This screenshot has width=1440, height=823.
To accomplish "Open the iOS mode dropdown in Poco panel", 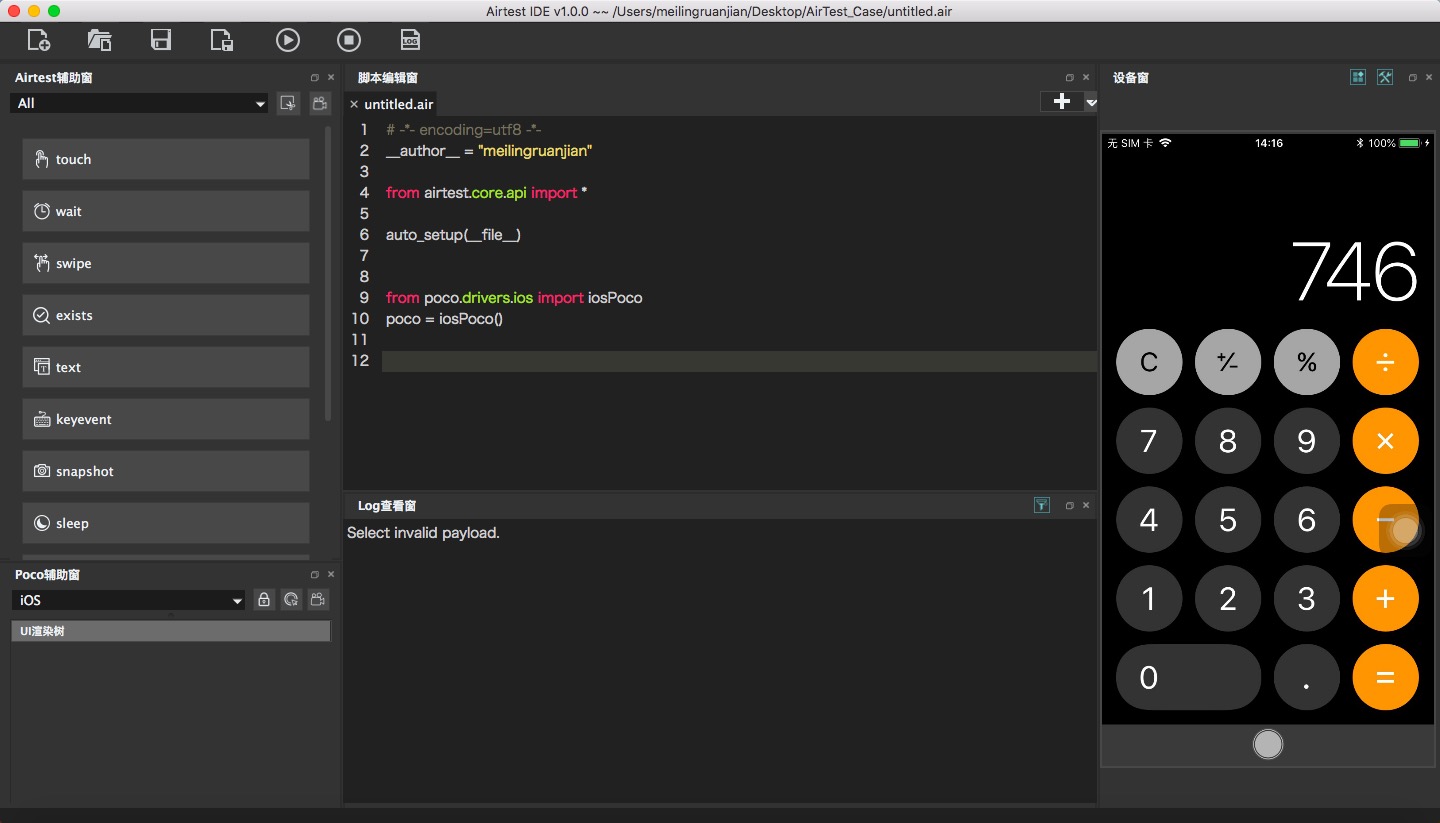I will pyautogui.click(x=128, y=600).
